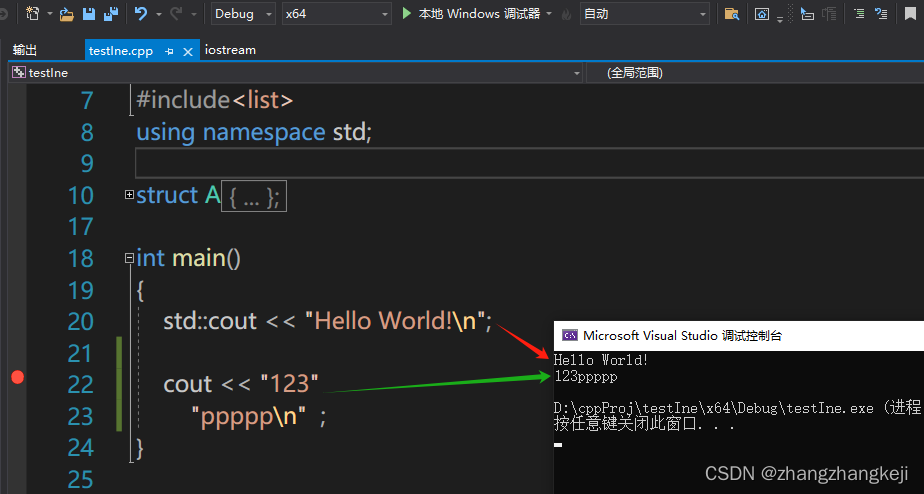
Task: Open the toolbar overflow options arrow
Action: 780,19
